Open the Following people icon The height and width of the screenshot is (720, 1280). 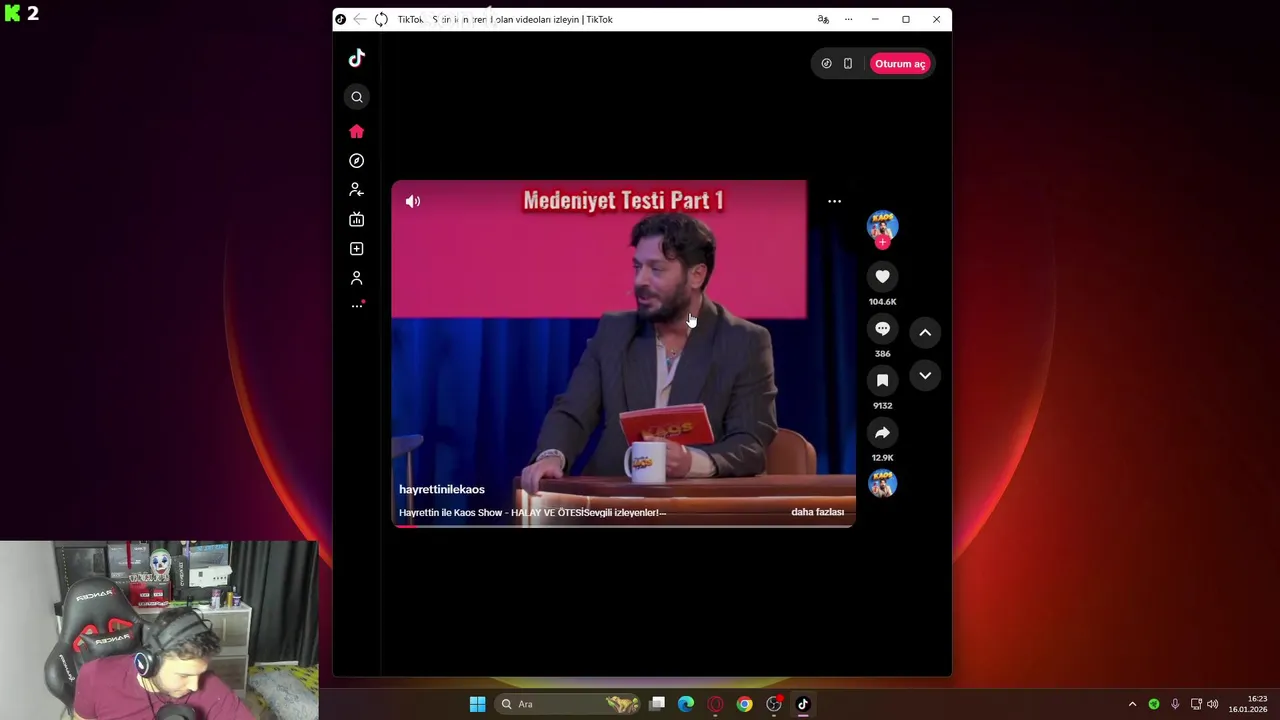[x=357, y=190]
